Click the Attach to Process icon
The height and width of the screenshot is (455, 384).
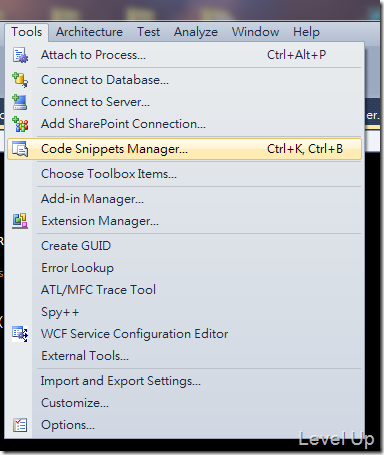(20, 55)
